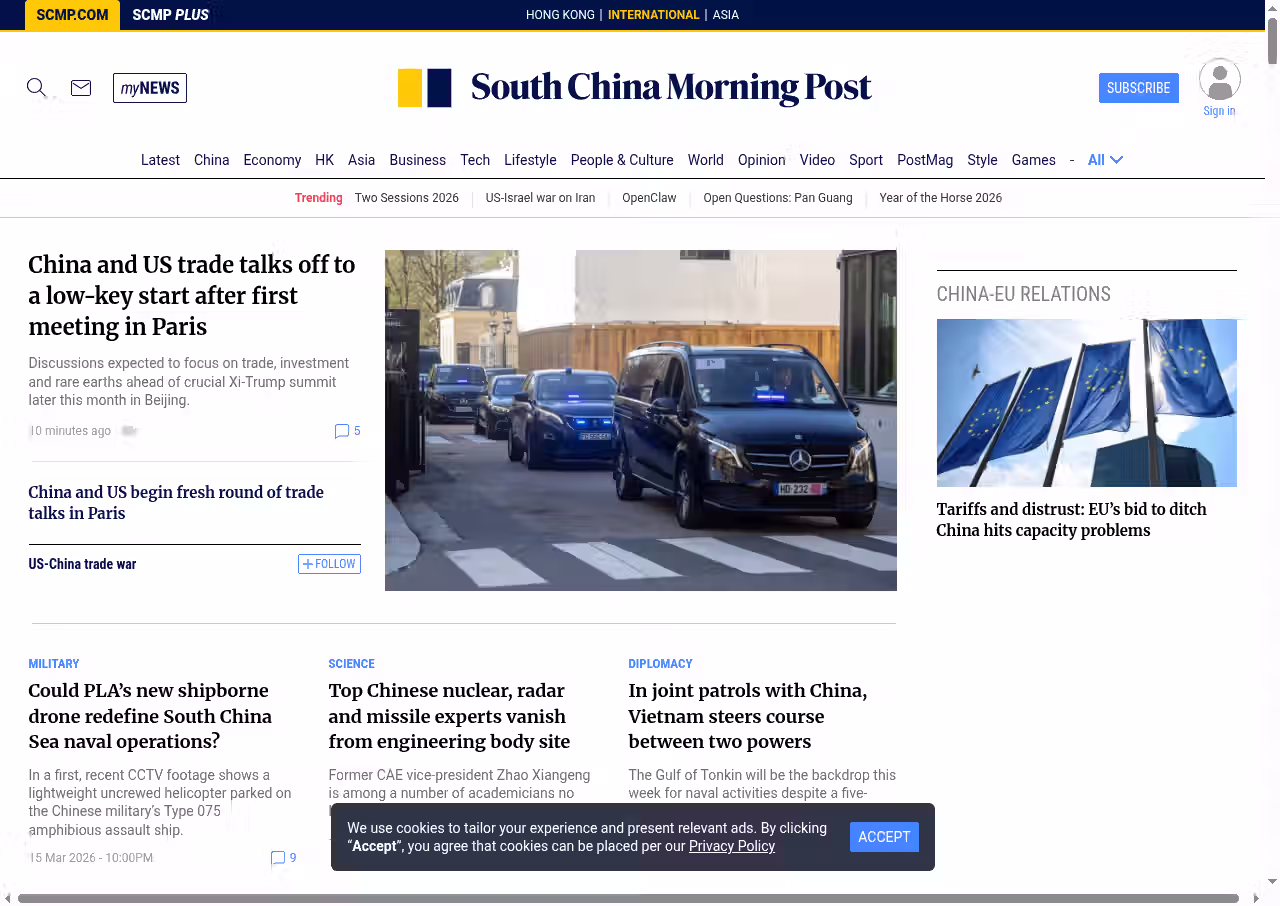This screenshot has height=906, width=1280.
Task: Click the SCMP PLUS logo tab
Action: 170,15
